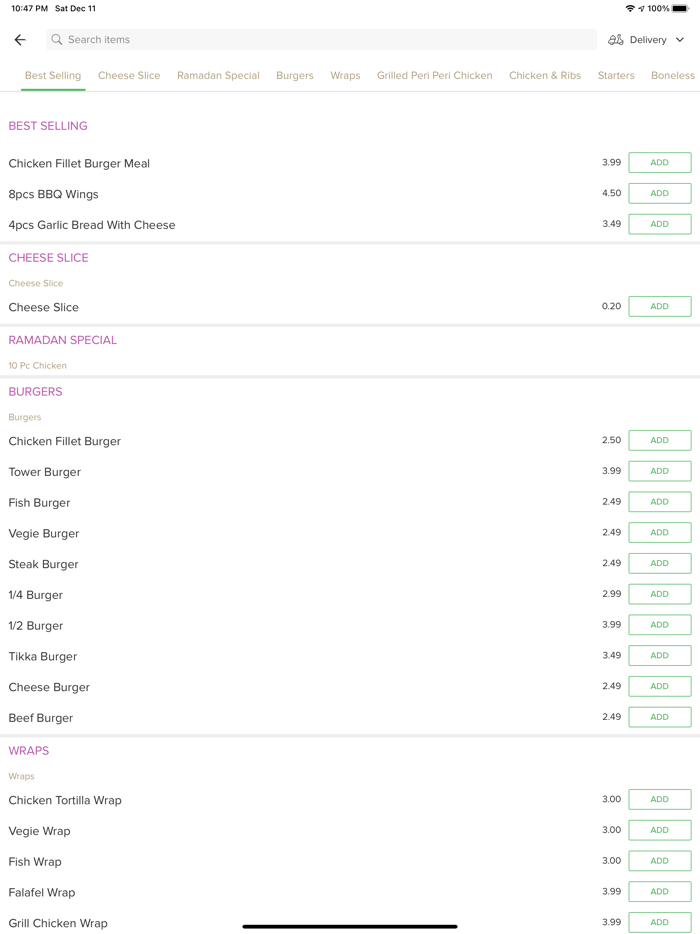
Task: Add the Falafel Wrap
Action: tap(659, 892)
